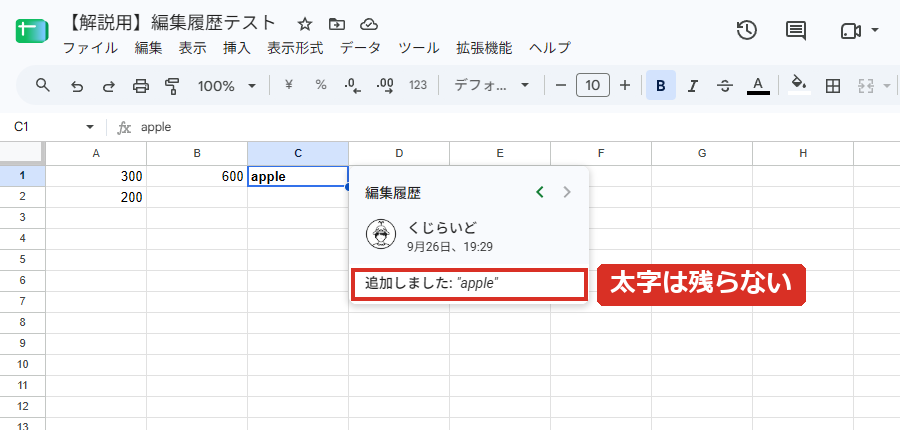Click the くじらいど editor name
This screenshot has height=430, width=900.
click(x=442, y=227)
